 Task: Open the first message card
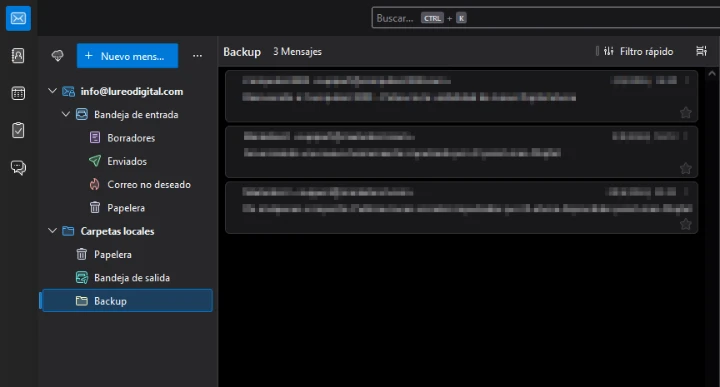point(461,96)
